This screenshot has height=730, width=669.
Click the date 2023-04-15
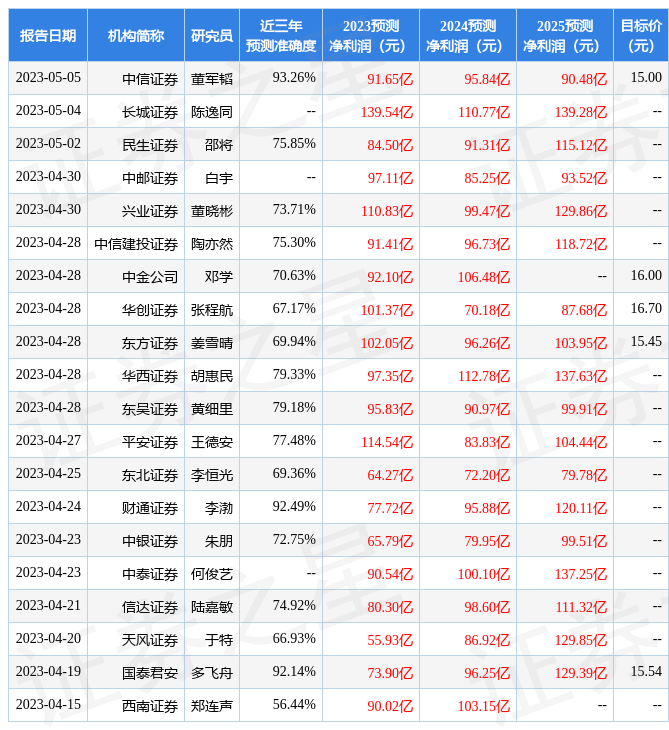[48, 704]
